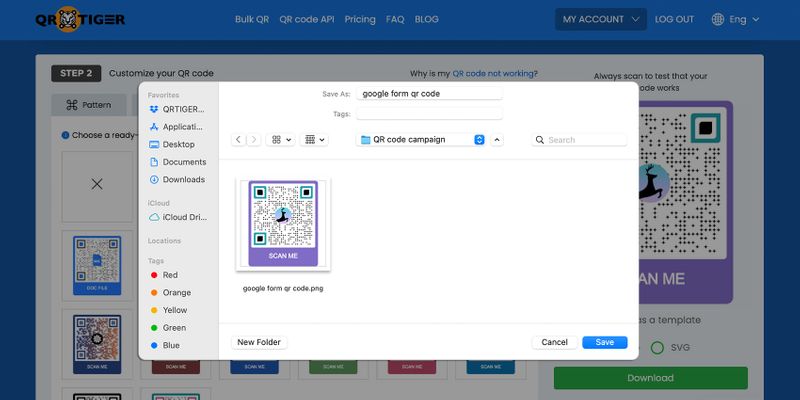800x400 pixels.
Task: Go back with the left chevron
Action: [x=238, y=139]
